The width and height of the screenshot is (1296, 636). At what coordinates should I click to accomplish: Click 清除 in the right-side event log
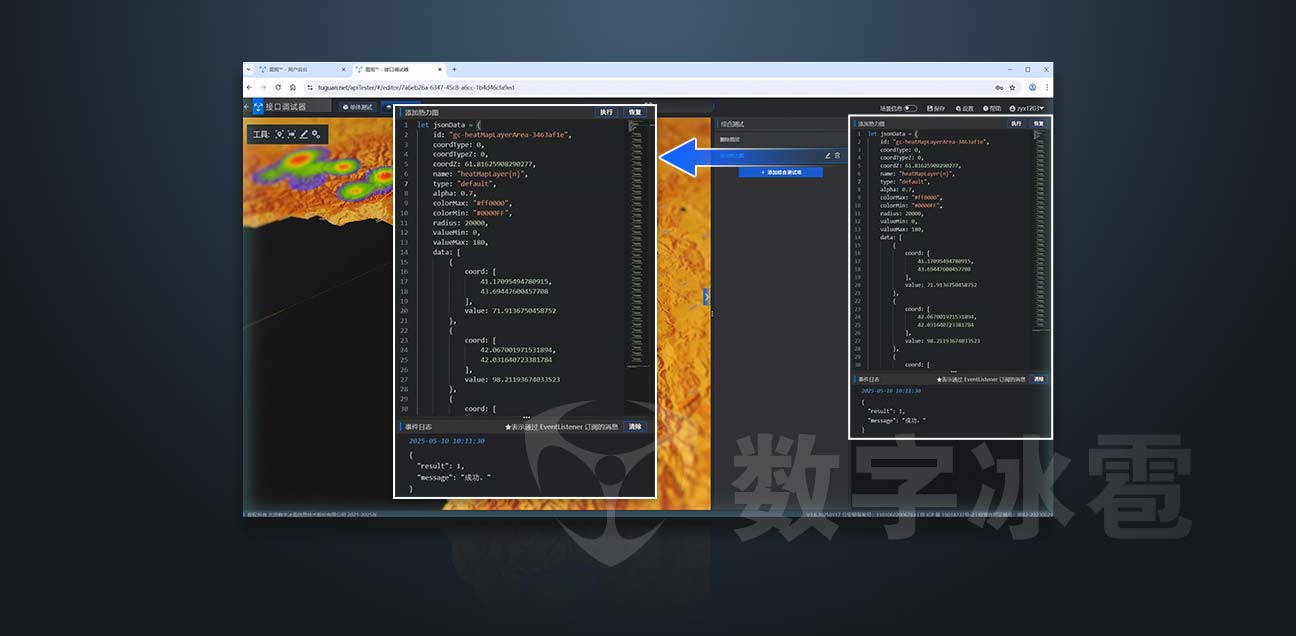tap(1038, 380)
